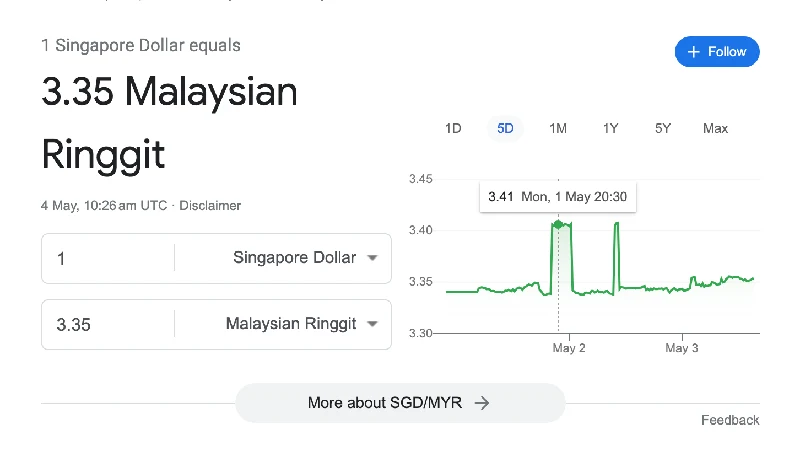
Task: Focus the Singapore Dollar amount field
Action: 108,258
